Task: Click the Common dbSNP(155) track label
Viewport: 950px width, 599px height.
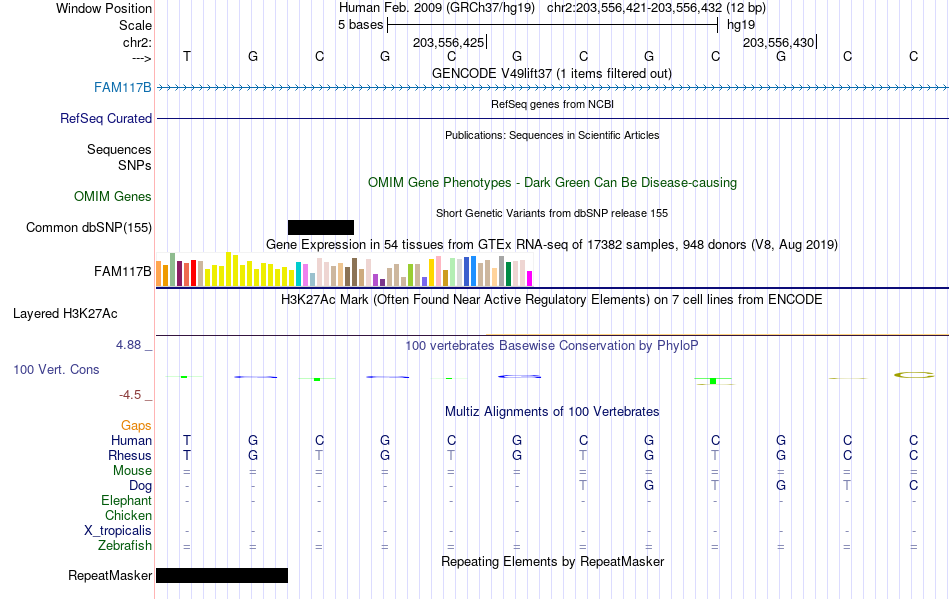Action: (x=89, y=227)
